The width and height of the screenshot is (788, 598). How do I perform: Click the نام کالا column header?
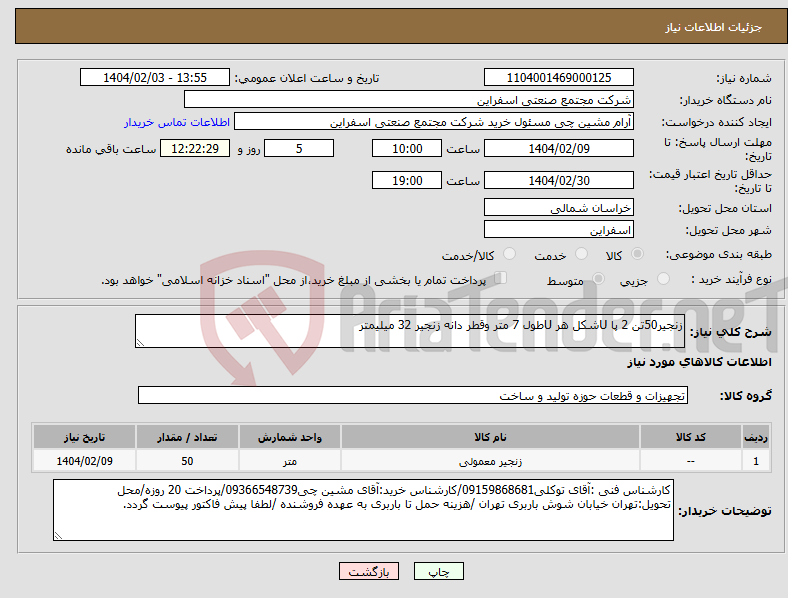(490, 437)
